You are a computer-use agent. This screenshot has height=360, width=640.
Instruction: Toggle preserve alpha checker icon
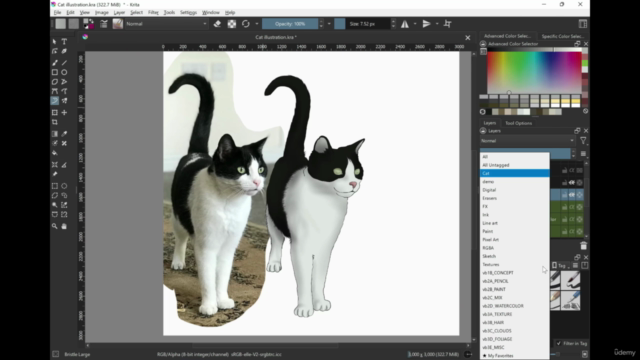pos(231,24)
